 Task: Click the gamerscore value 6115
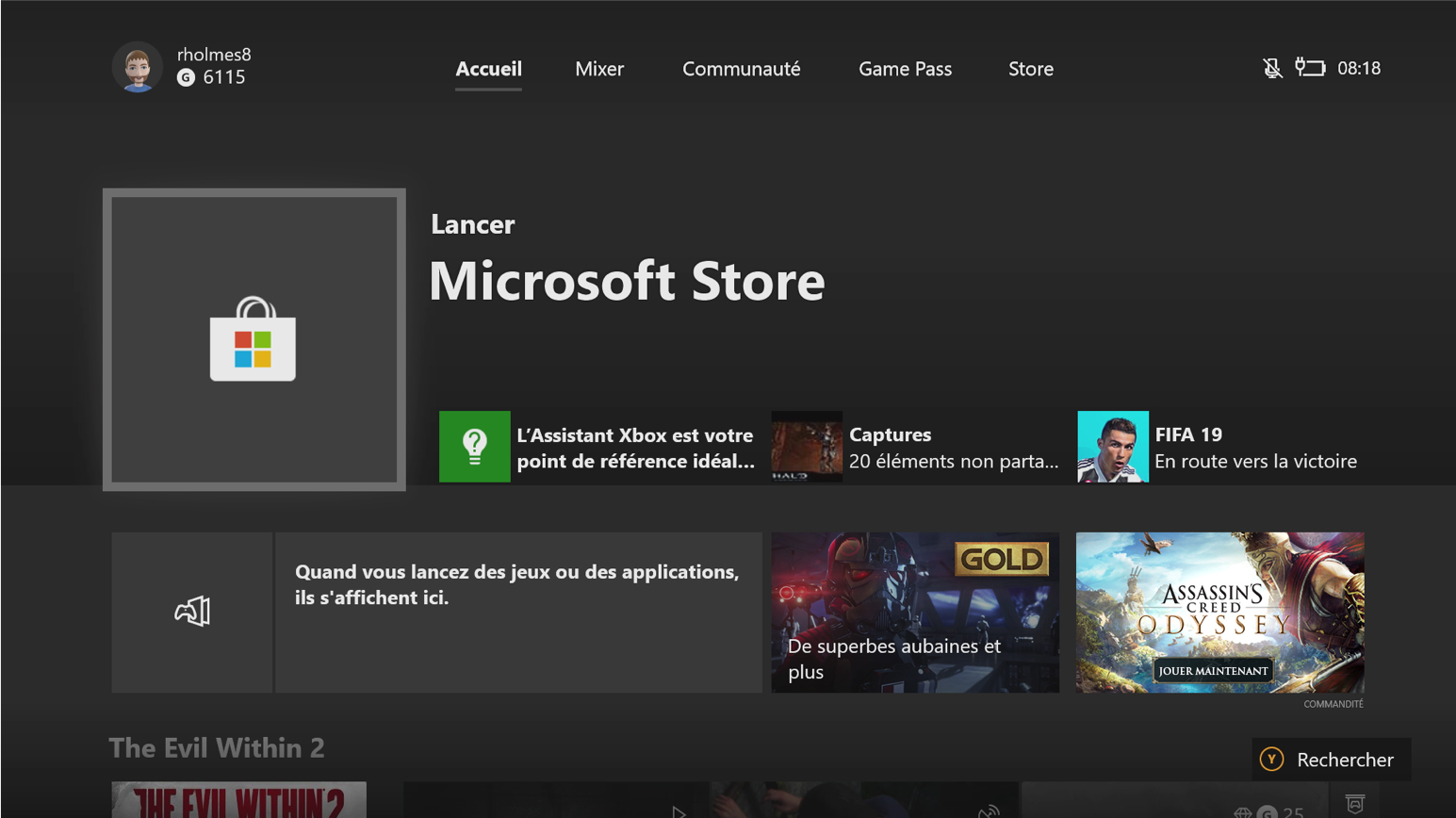pos(224,77)
